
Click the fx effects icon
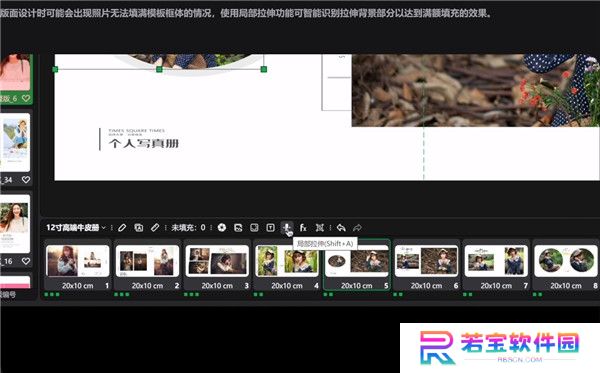tap(303, 228)
